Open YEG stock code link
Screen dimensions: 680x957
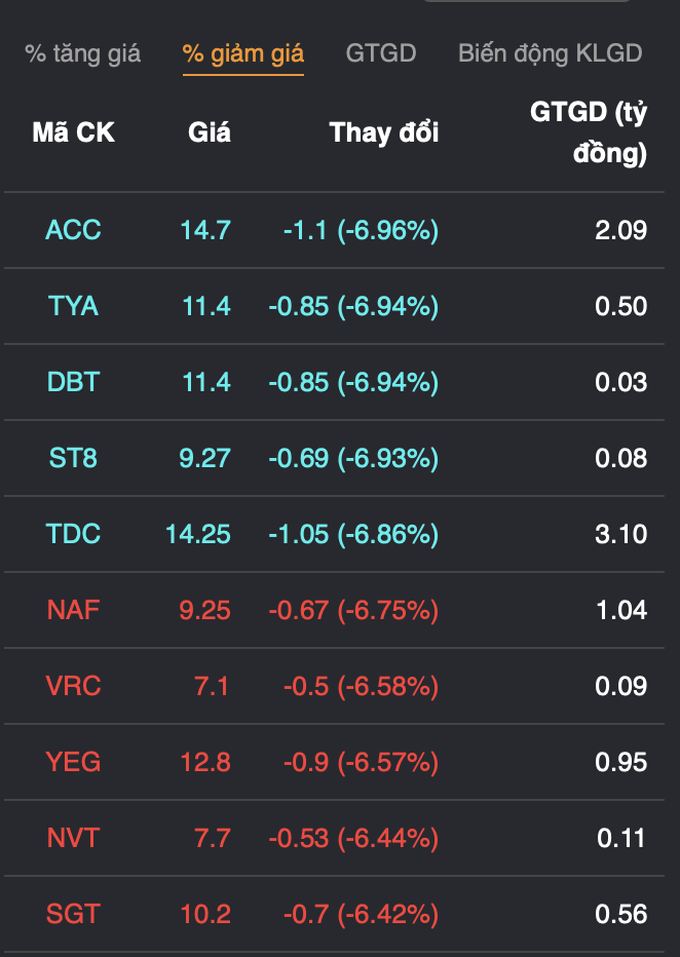click(73, 762)
